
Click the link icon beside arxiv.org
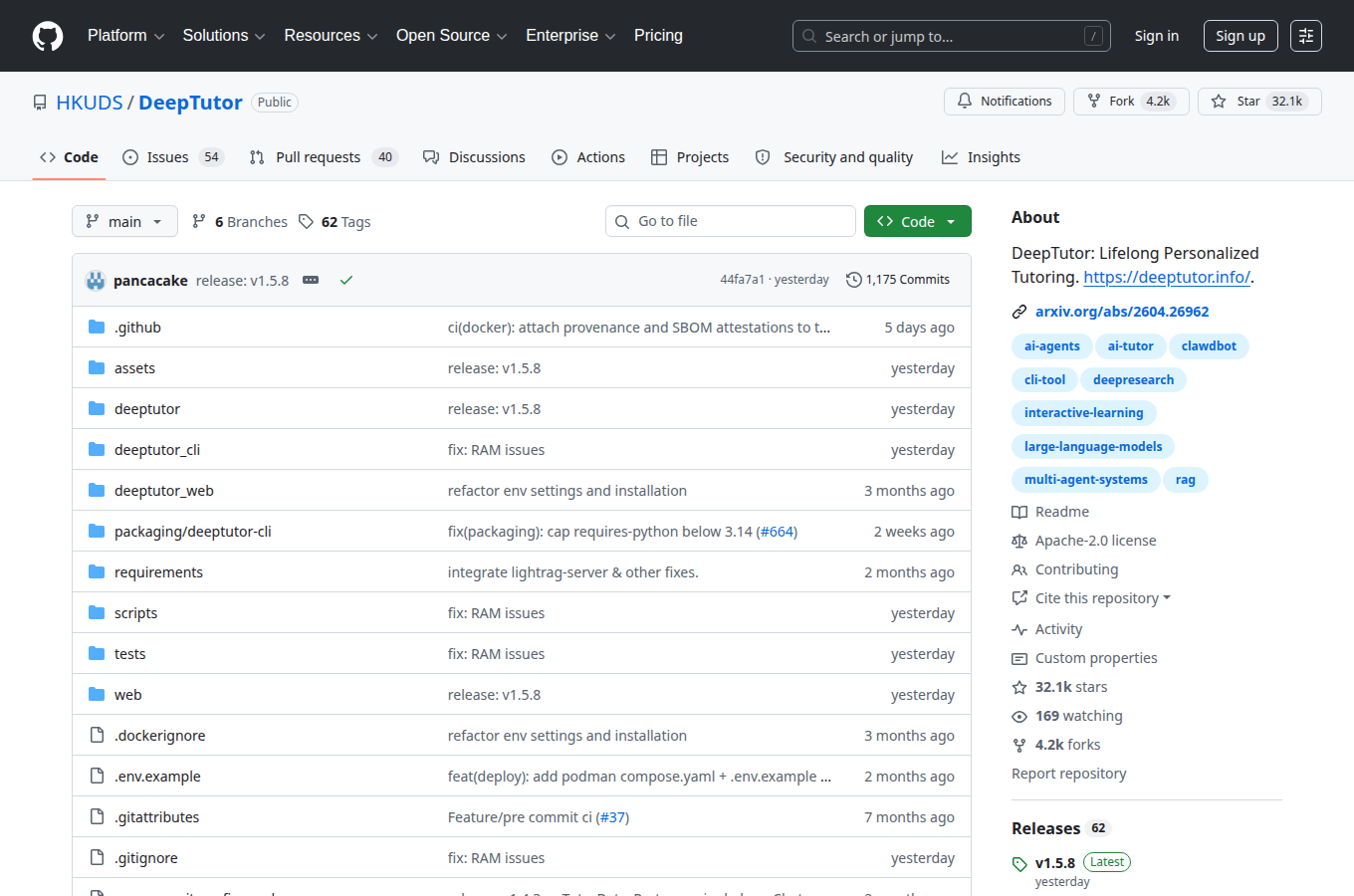pyautogui.click(x=1019, y=312)
